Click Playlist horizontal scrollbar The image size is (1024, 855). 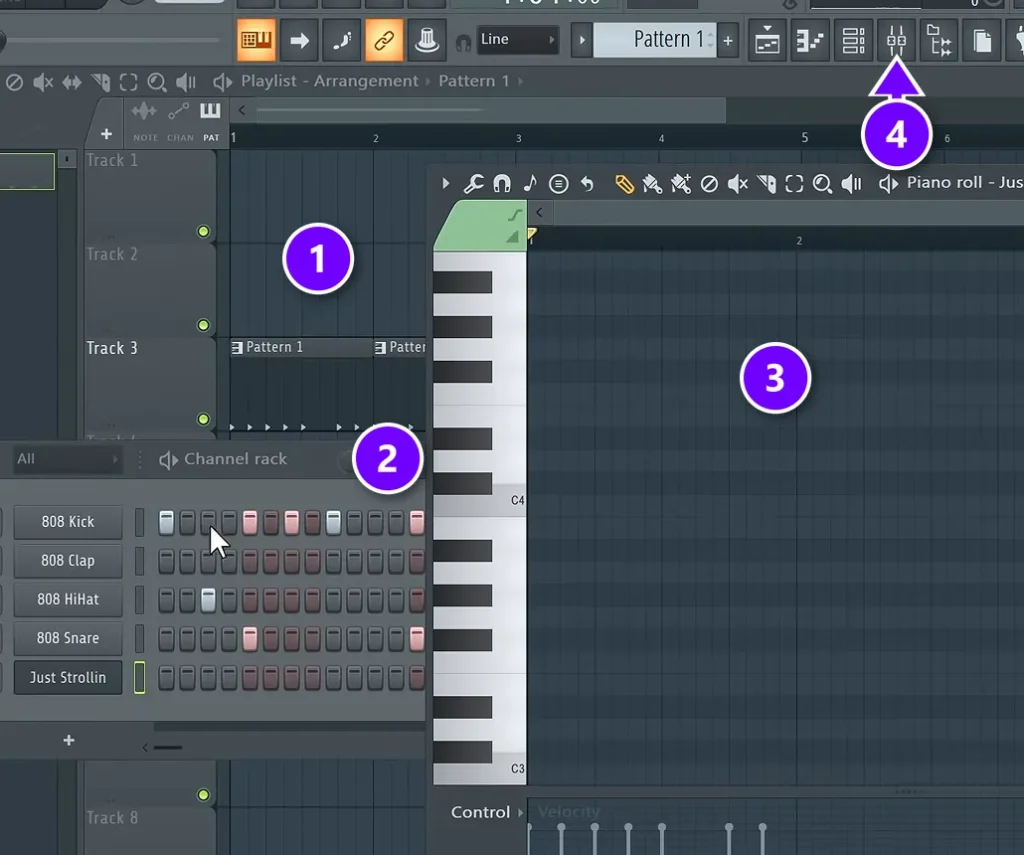(490, 110)
